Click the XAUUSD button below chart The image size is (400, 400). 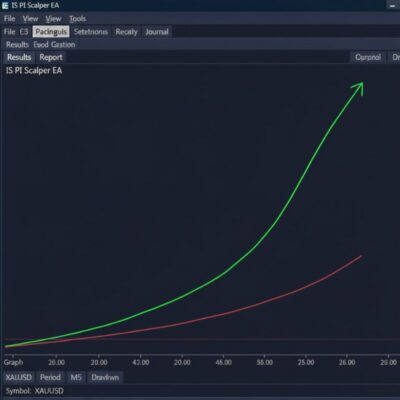pos(19,377)
